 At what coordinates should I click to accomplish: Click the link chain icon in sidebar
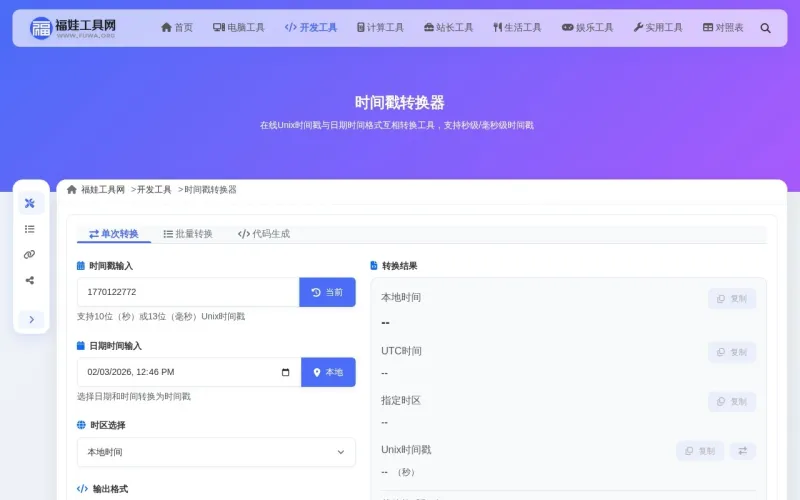tap(30, 255)
